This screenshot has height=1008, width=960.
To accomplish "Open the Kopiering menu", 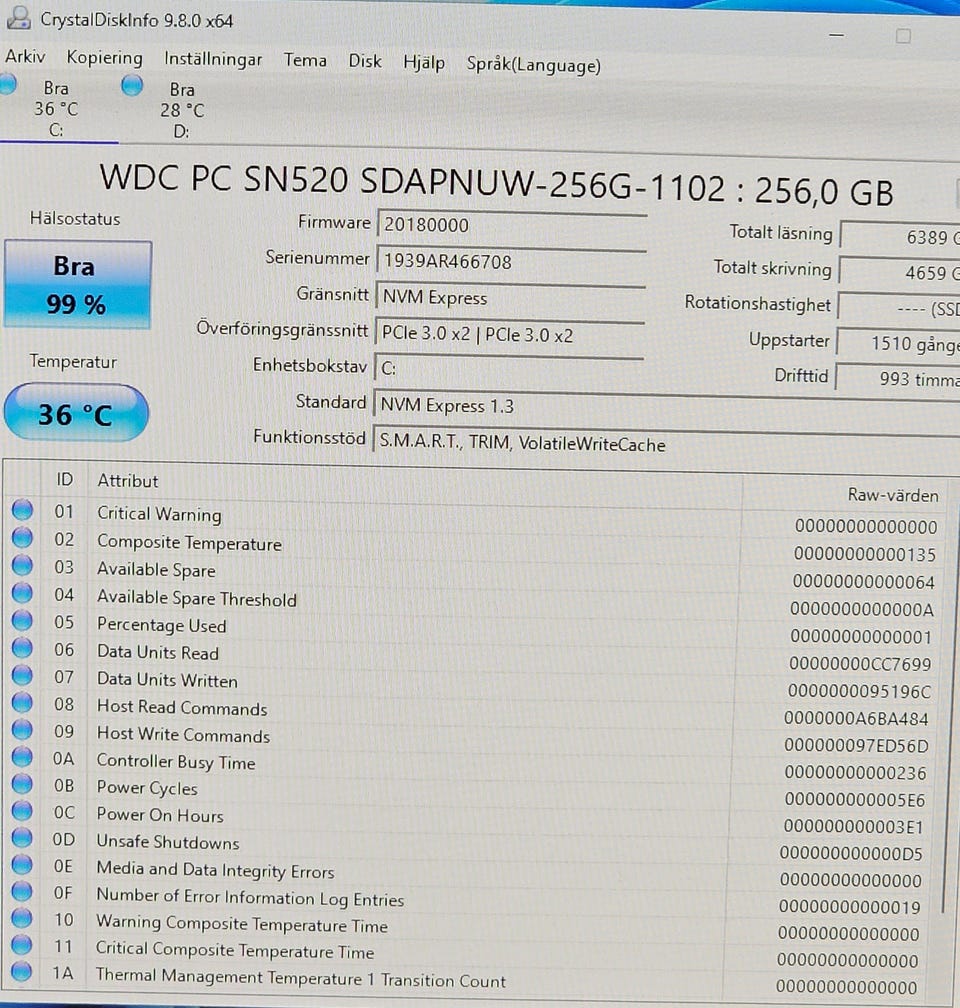I will click(x=104, y=58).
